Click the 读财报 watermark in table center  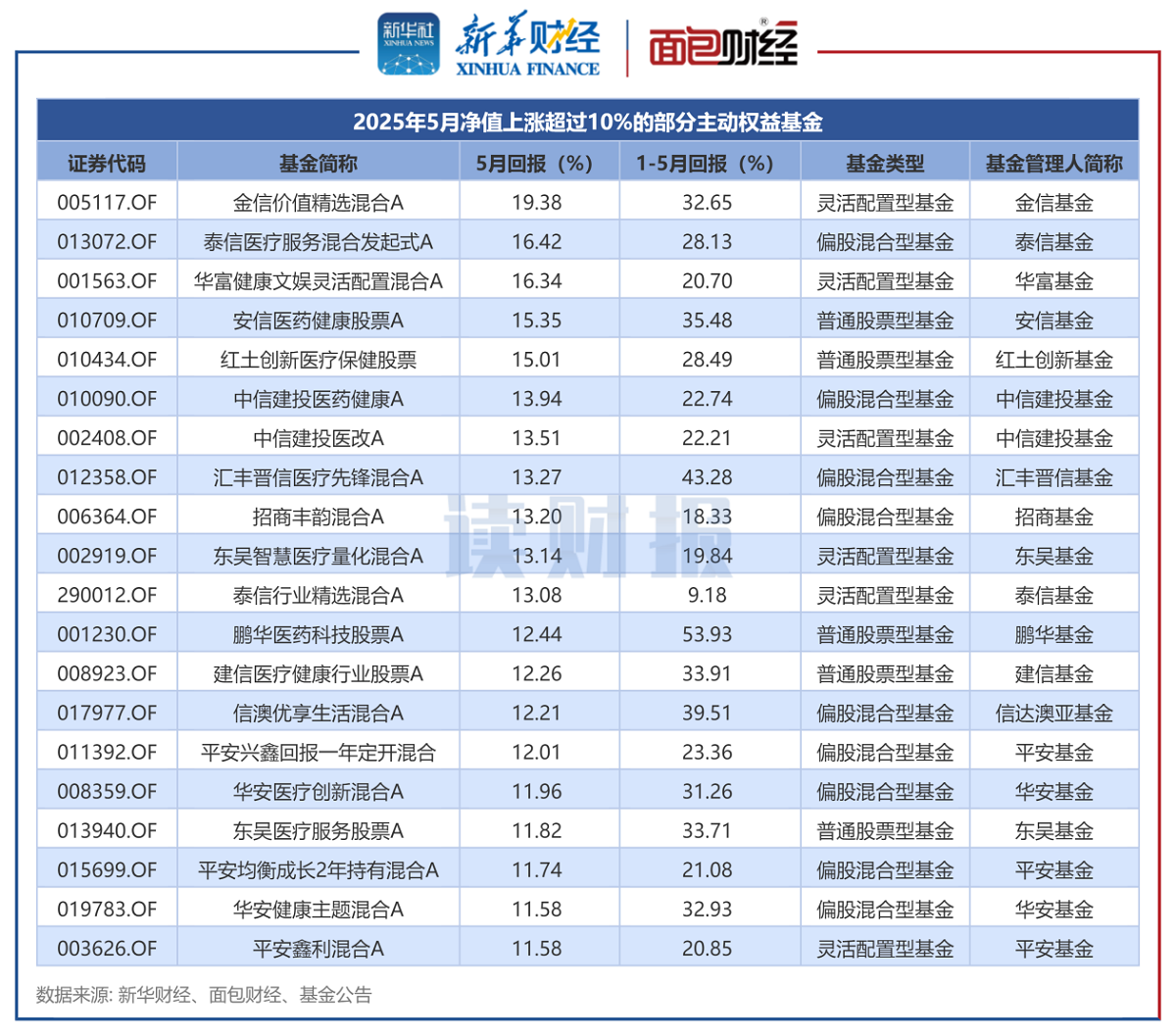click(588, 534)
